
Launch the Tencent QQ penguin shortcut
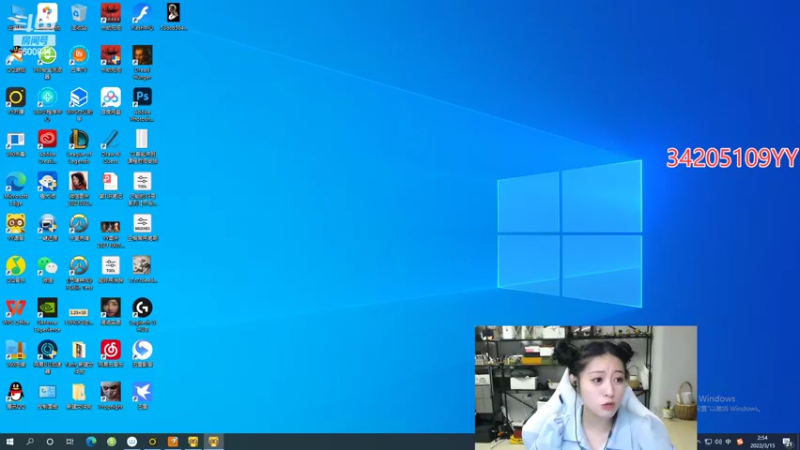point(16,396)
